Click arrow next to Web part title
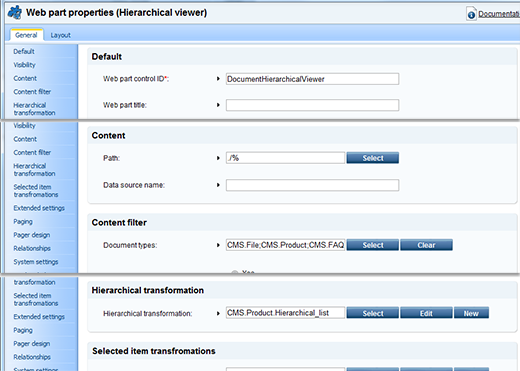 (218, 105)
